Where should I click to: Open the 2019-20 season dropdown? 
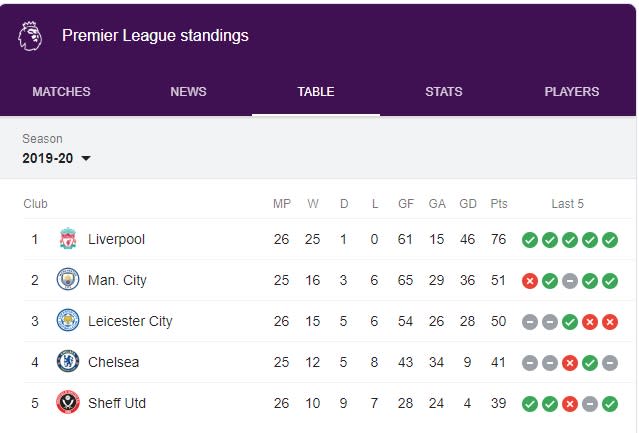tap(56, 158)
